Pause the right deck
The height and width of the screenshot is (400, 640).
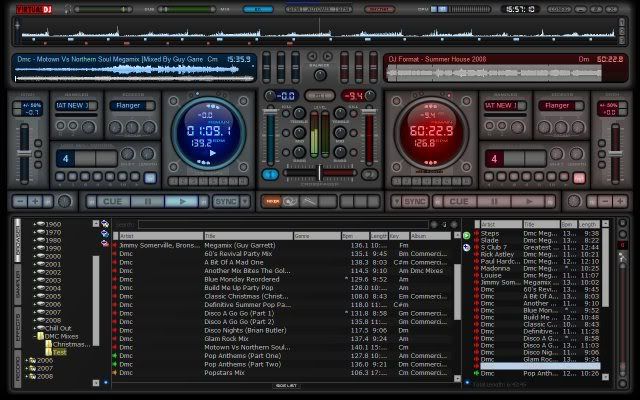point(494,202)
